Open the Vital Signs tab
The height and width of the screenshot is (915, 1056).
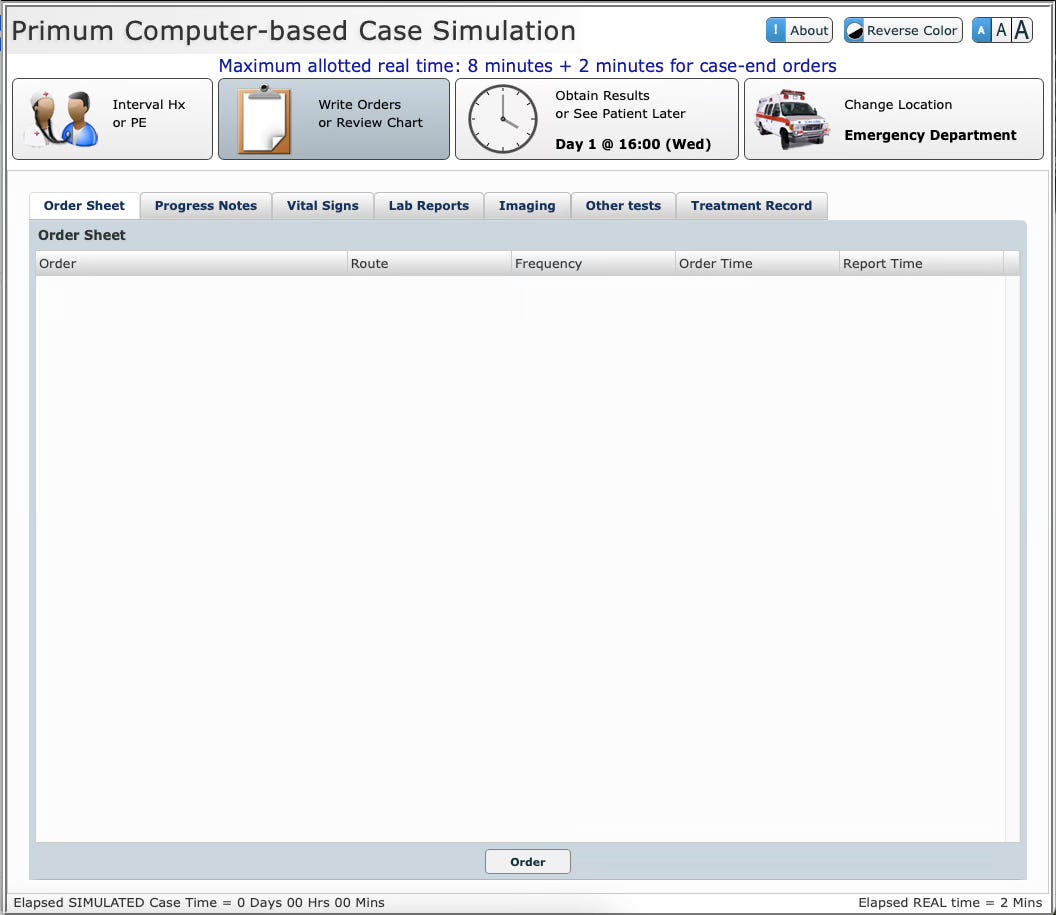[x=322, y=205]
